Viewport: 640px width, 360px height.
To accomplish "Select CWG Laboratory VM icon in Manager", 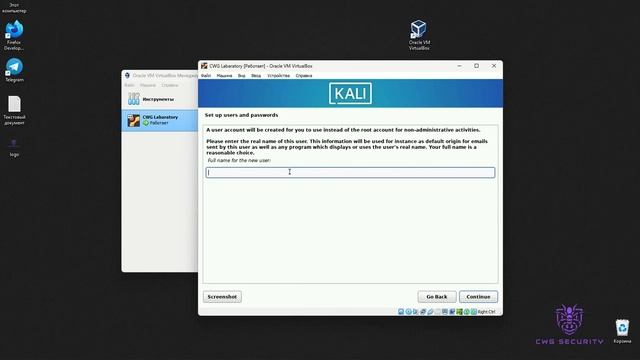I will tap(133, 120).
